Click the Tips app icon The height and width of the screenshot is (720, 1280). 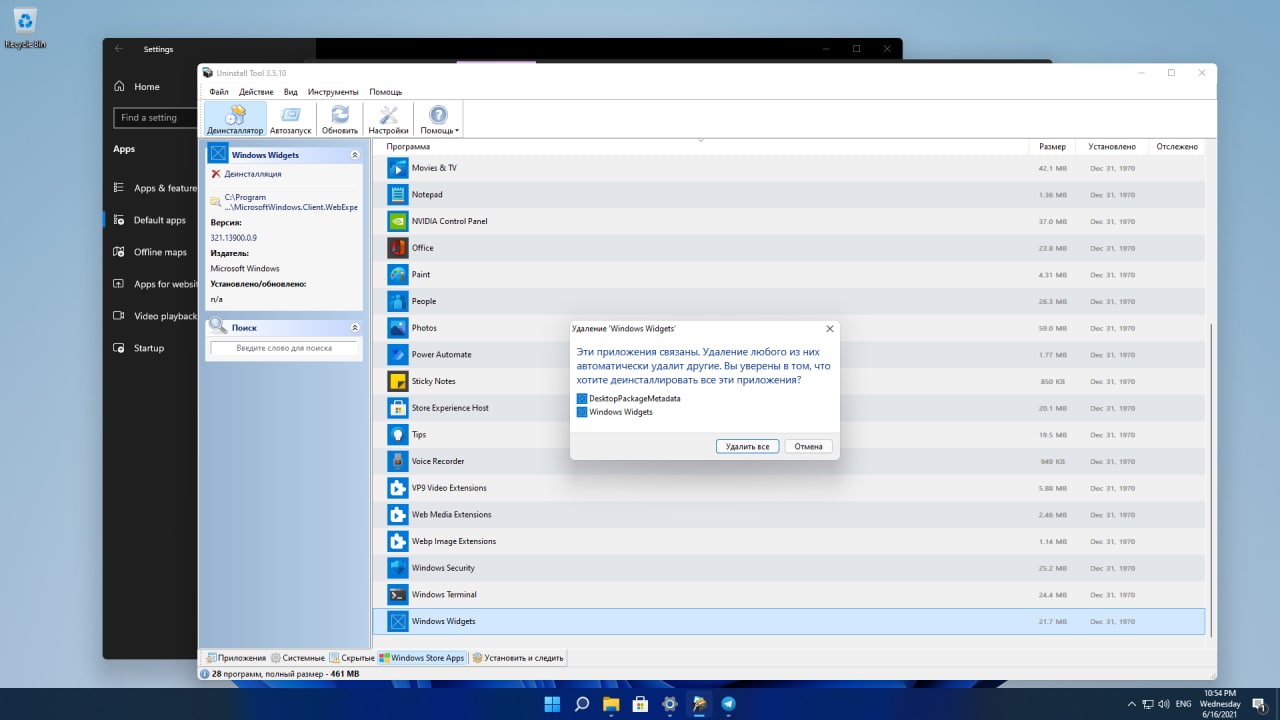tap(397, 434)
